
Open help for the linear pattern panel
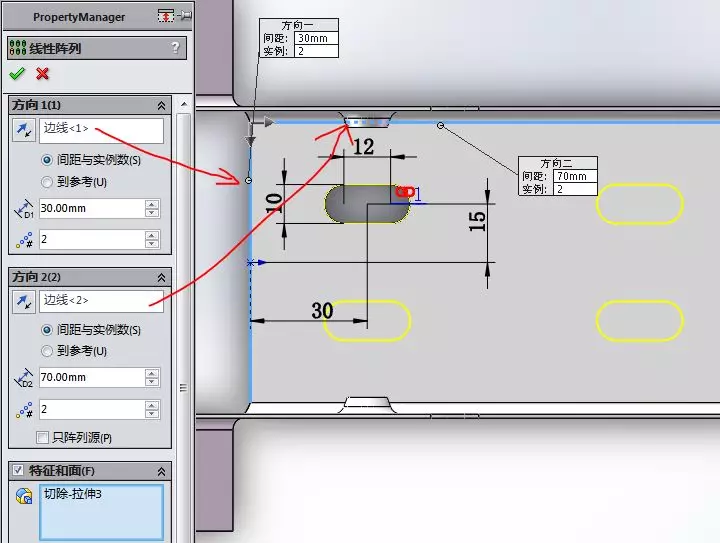click(x=175, y=47)
